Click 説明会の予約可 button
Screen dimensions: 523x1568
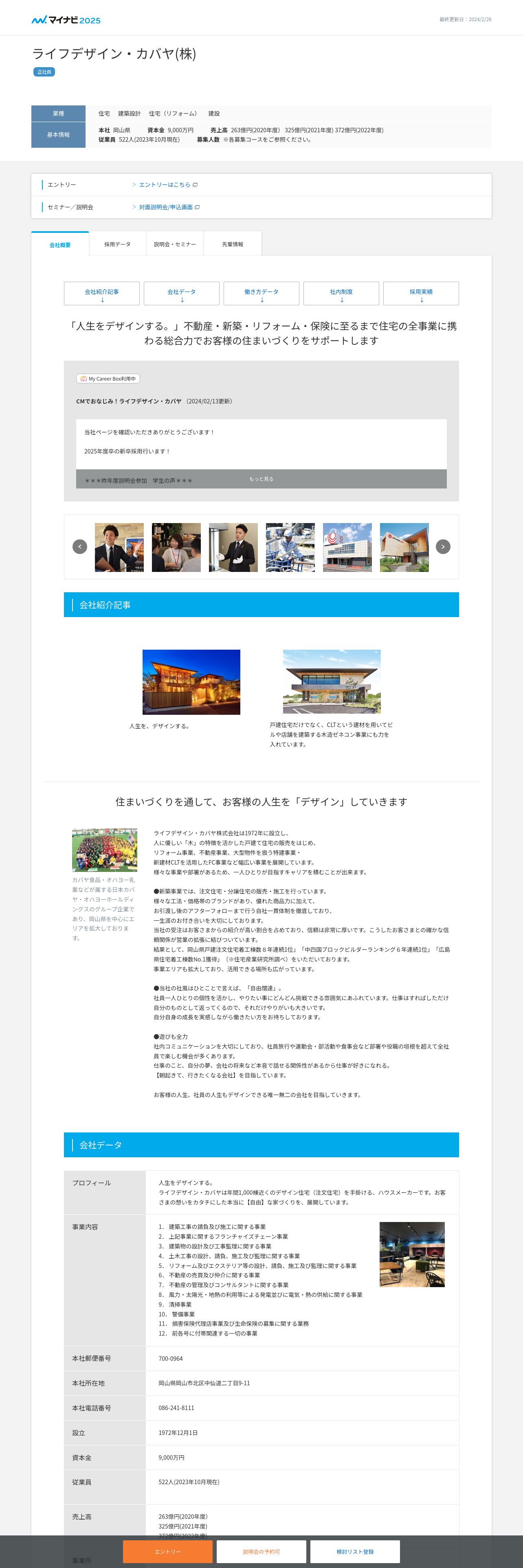click(x=261, y=1552)
